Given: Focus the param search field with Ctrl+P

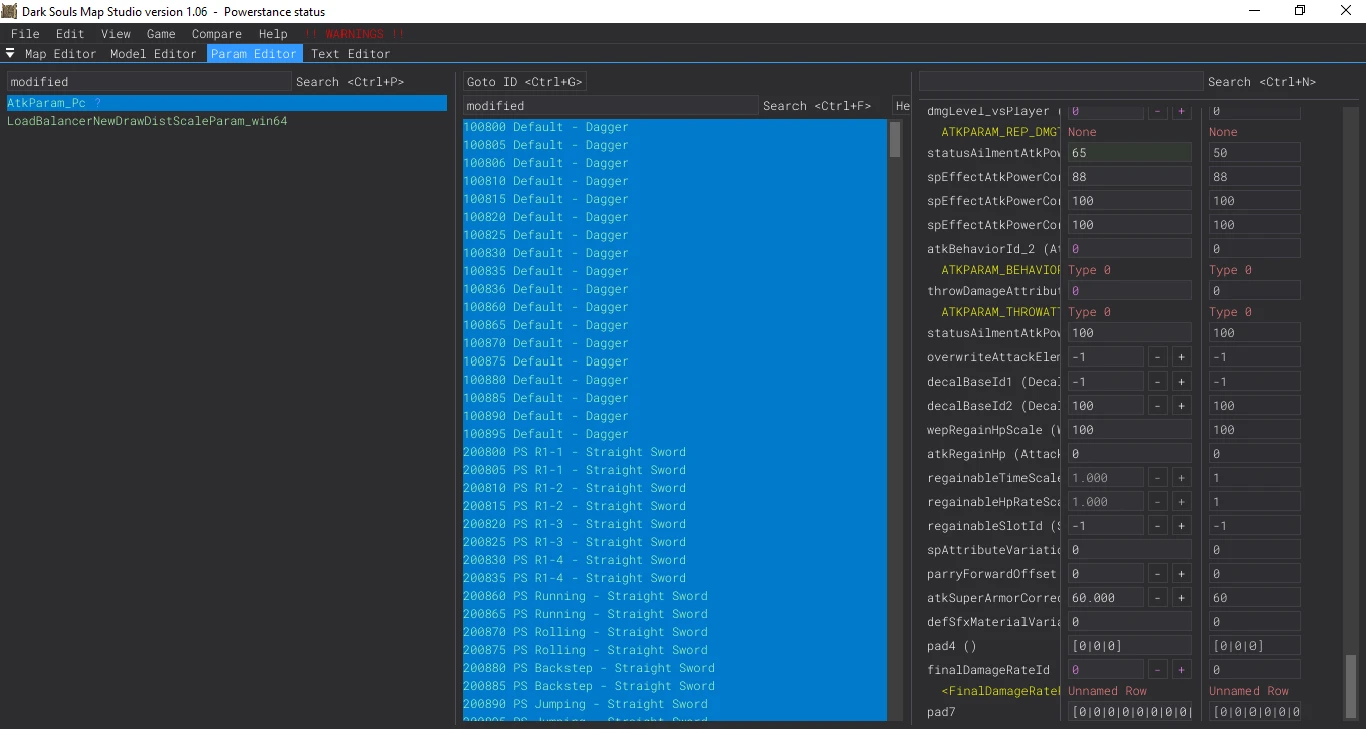Looking at the screenshot, I should tap(149, 82).
